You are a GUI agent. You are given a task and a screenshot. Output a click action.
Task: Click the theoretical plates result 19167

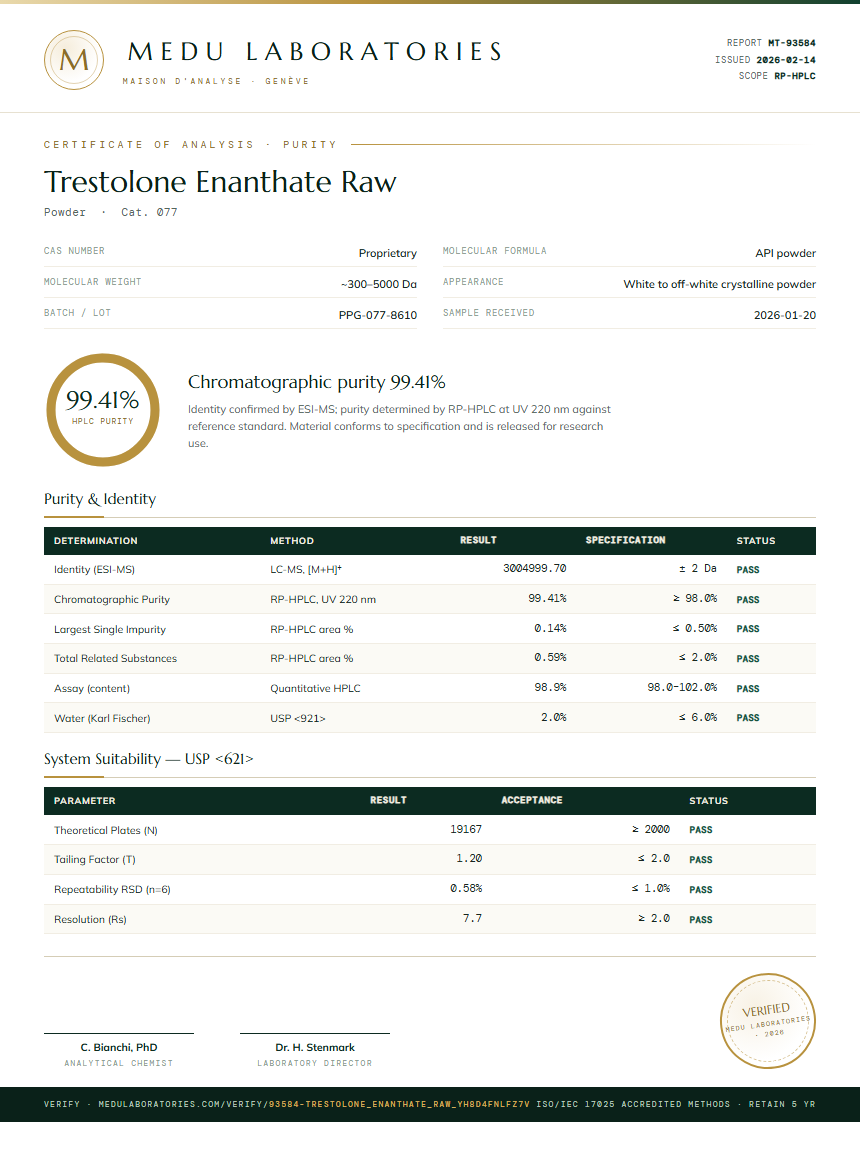pyautogui.click(x=466, y=829)
